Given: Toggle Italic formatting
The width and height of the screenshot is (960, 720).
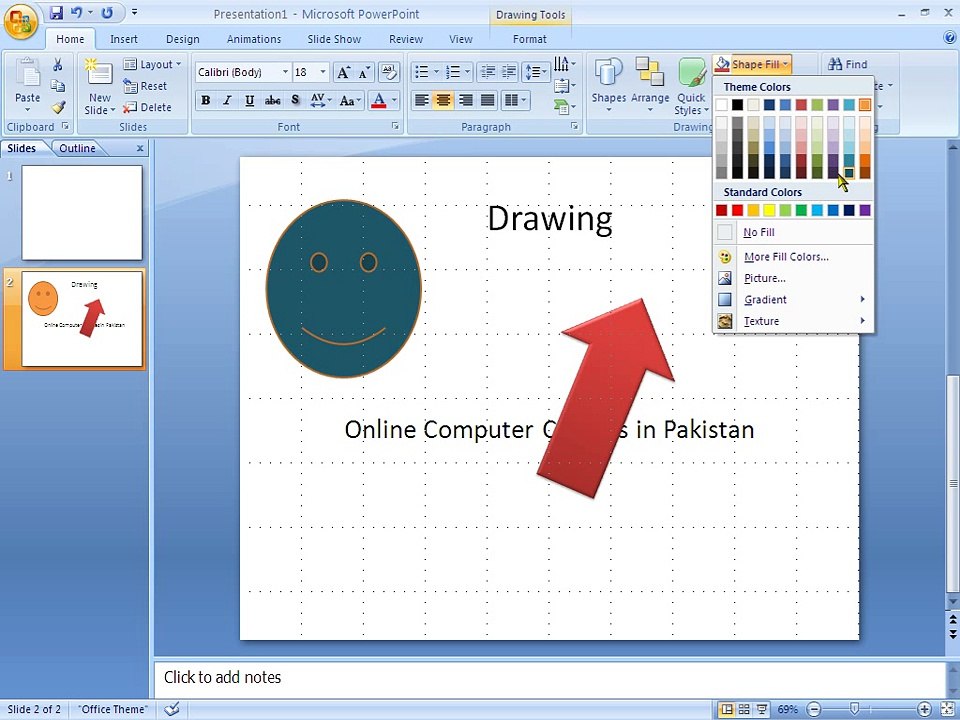Looking at the screenshot, I should 227,100.
